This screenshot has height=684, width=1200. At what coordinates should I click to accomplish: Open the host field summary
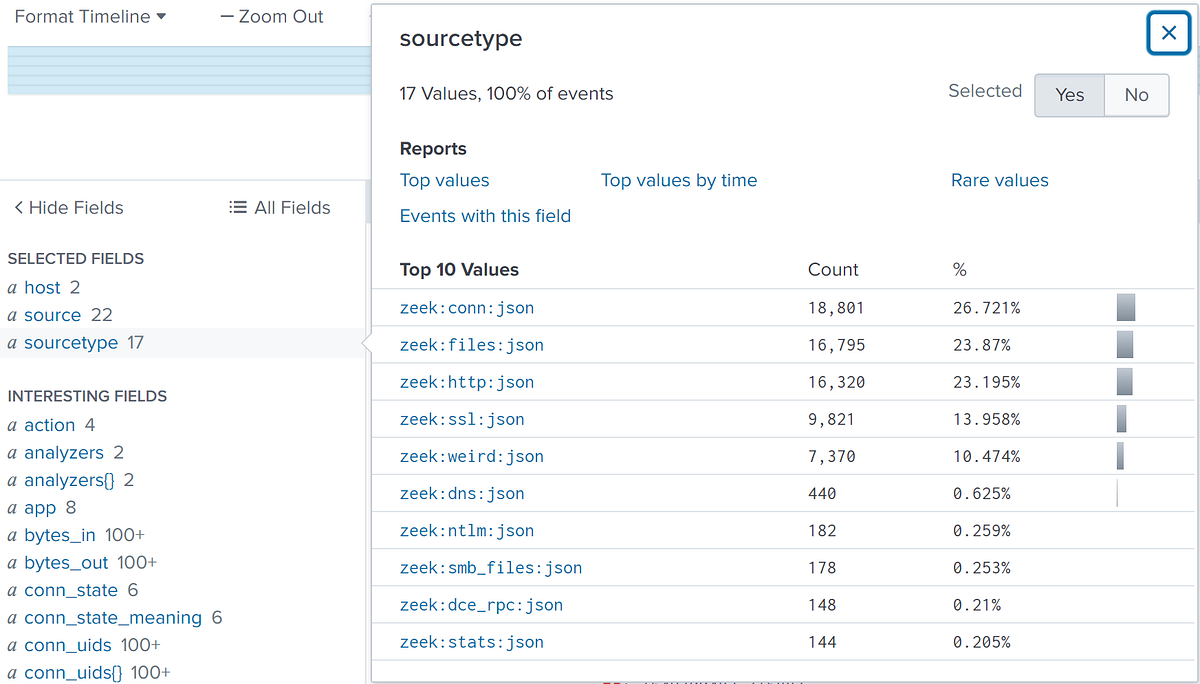pos(42,287)
